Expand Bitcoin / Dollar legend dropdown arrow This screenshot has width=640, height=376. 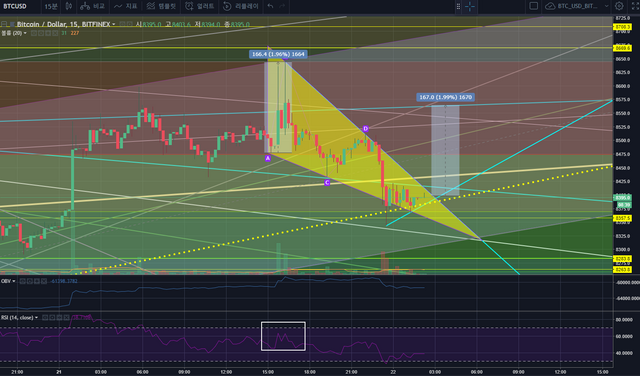tap(113, 24)
